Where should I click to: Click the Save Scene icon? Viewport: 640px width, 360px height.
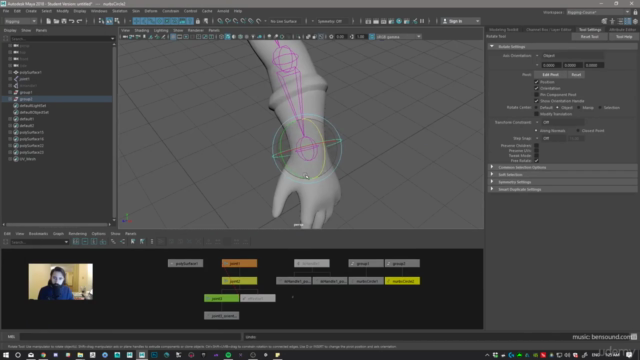pos(64,21)
